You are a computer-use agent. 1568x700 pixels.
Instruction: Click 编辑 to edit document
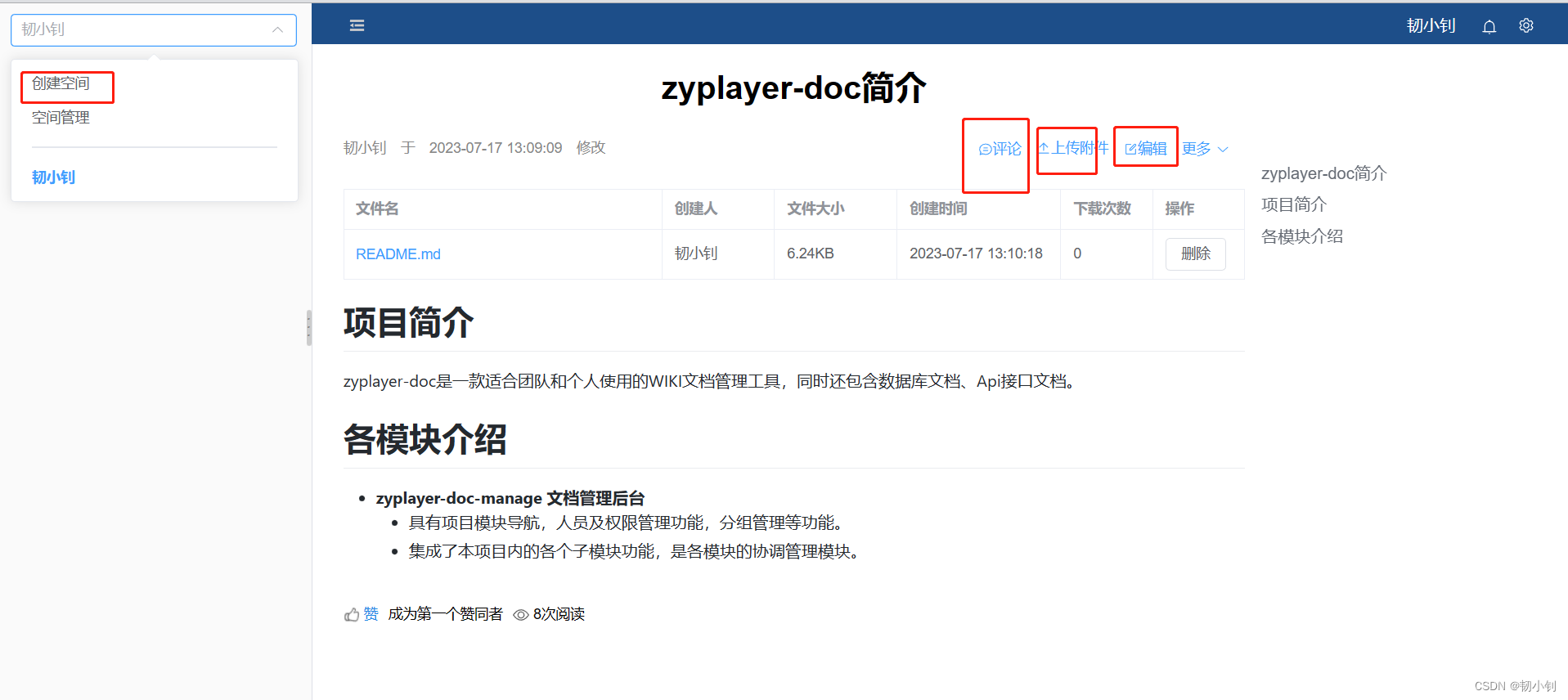(1146, 148)
